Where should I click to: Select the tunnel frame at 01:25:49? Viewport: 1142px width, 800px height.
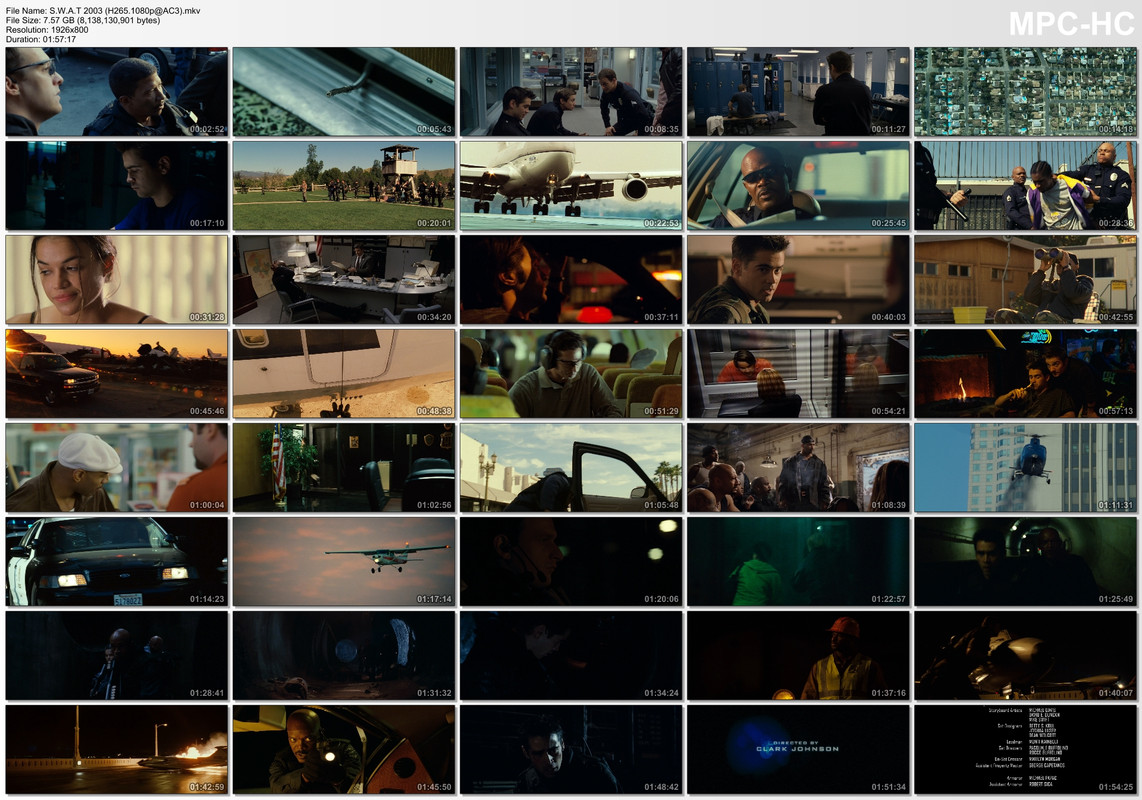(x=1025, y=562)
